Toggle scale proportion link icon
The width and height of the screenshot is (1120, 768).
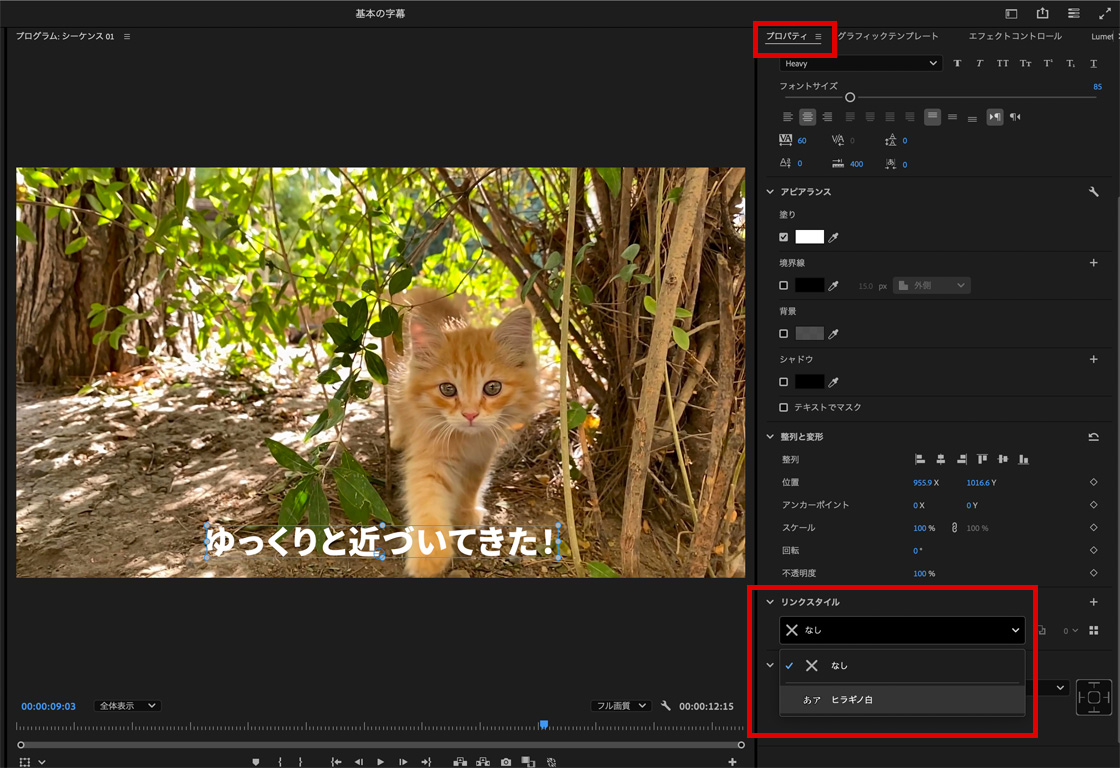pyautogui.click(x=954, y=528)
